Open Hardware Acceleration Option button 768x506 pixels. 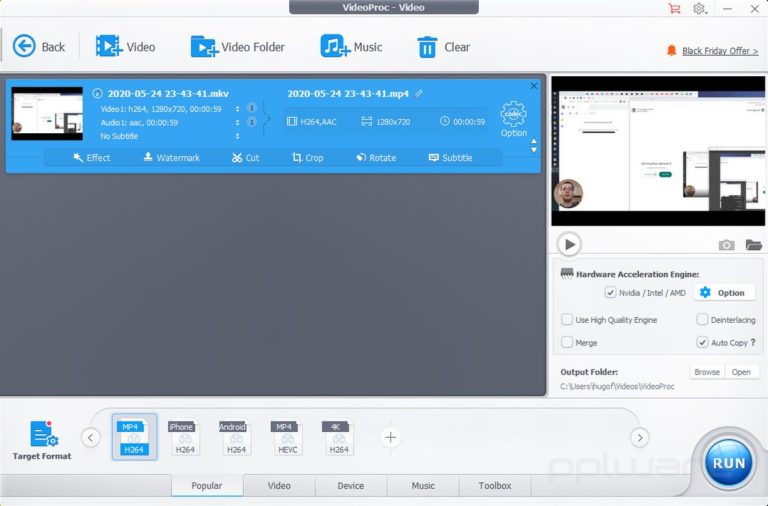[x=724, y=292]
